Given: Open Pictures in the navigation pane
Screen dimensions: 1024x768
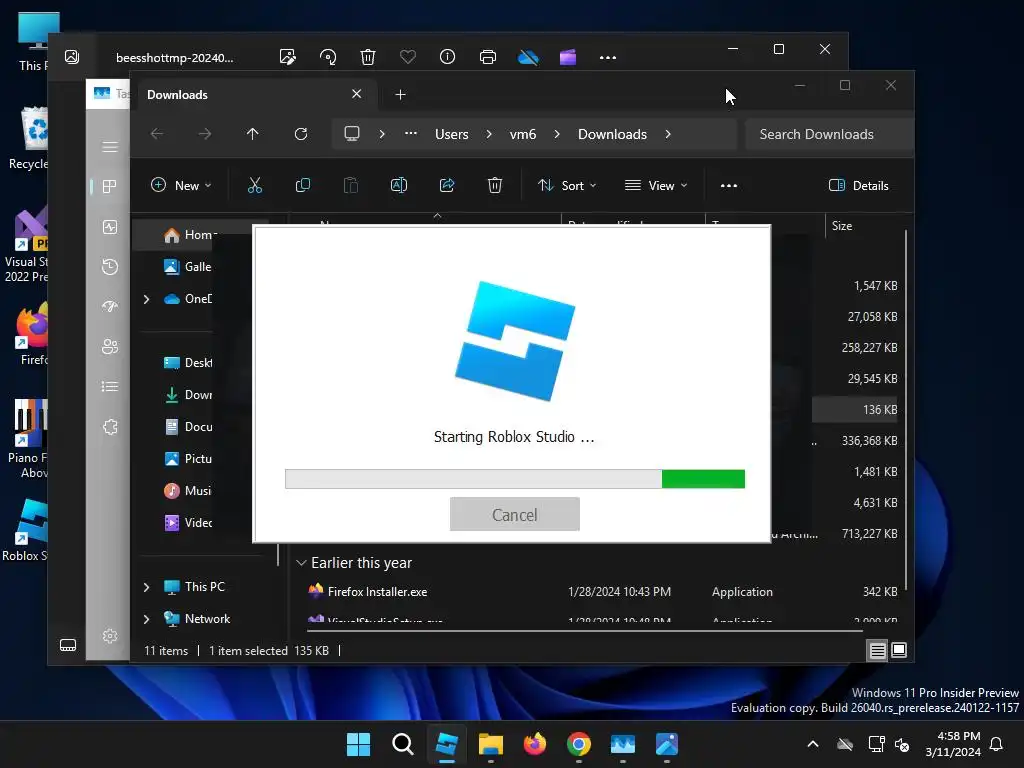Looking at the screenshot, I should click(x=187, y=458).
